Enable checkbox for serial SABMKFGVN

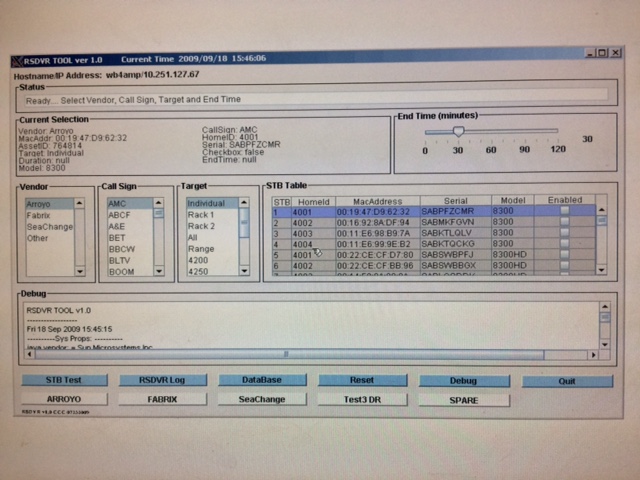(x=564, y=222)
